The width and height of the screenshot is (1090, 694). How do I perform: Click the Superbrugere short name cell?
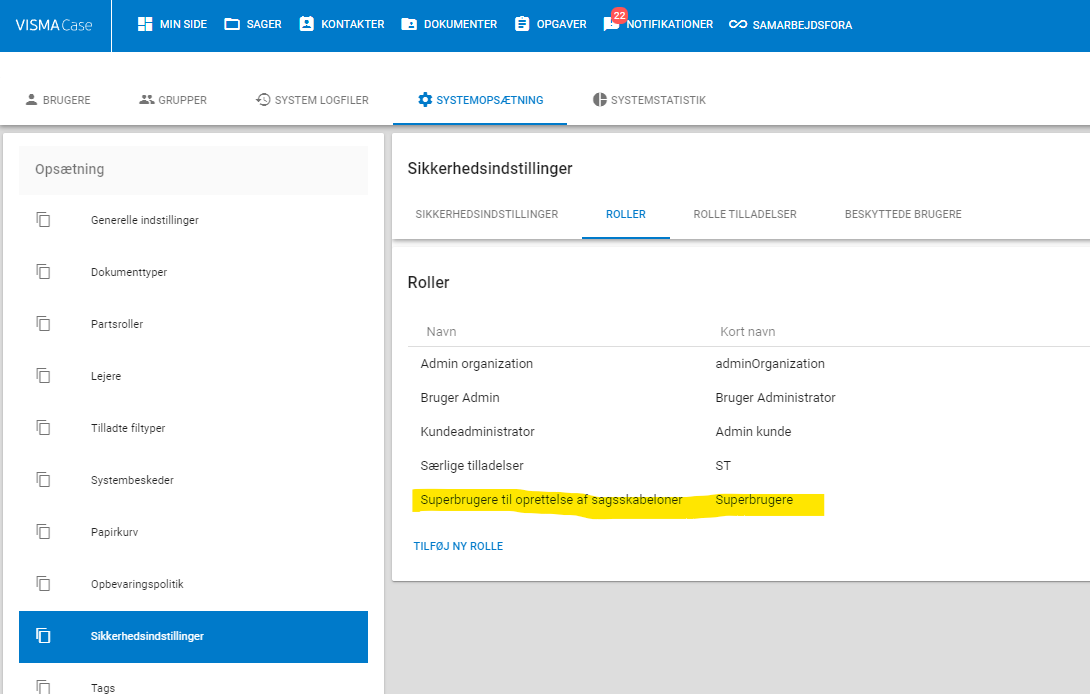coord(754,500)
